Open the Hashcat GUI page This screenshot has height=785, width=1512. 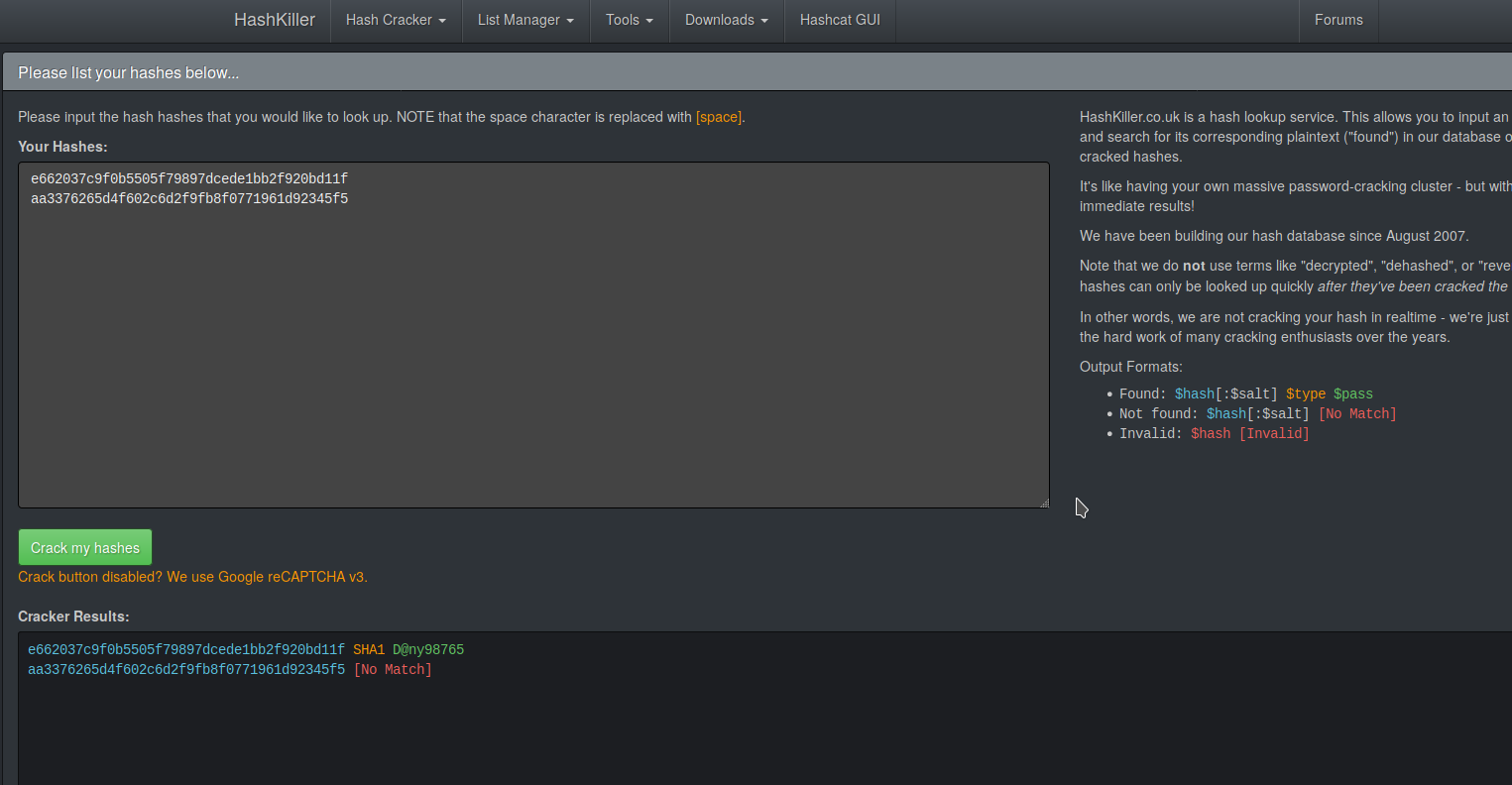click(840, 20)
